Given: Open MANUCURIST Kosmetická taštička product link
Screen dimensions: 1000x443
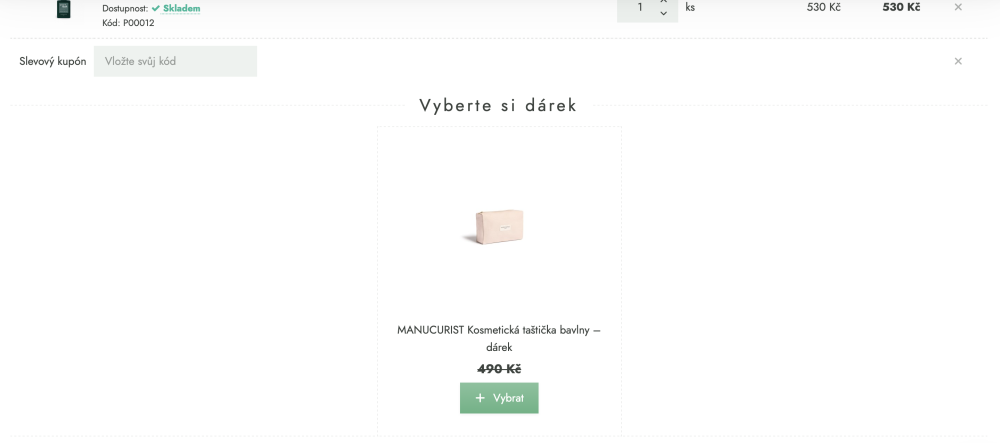Looking at the screenshot, I should pos(499,338).
